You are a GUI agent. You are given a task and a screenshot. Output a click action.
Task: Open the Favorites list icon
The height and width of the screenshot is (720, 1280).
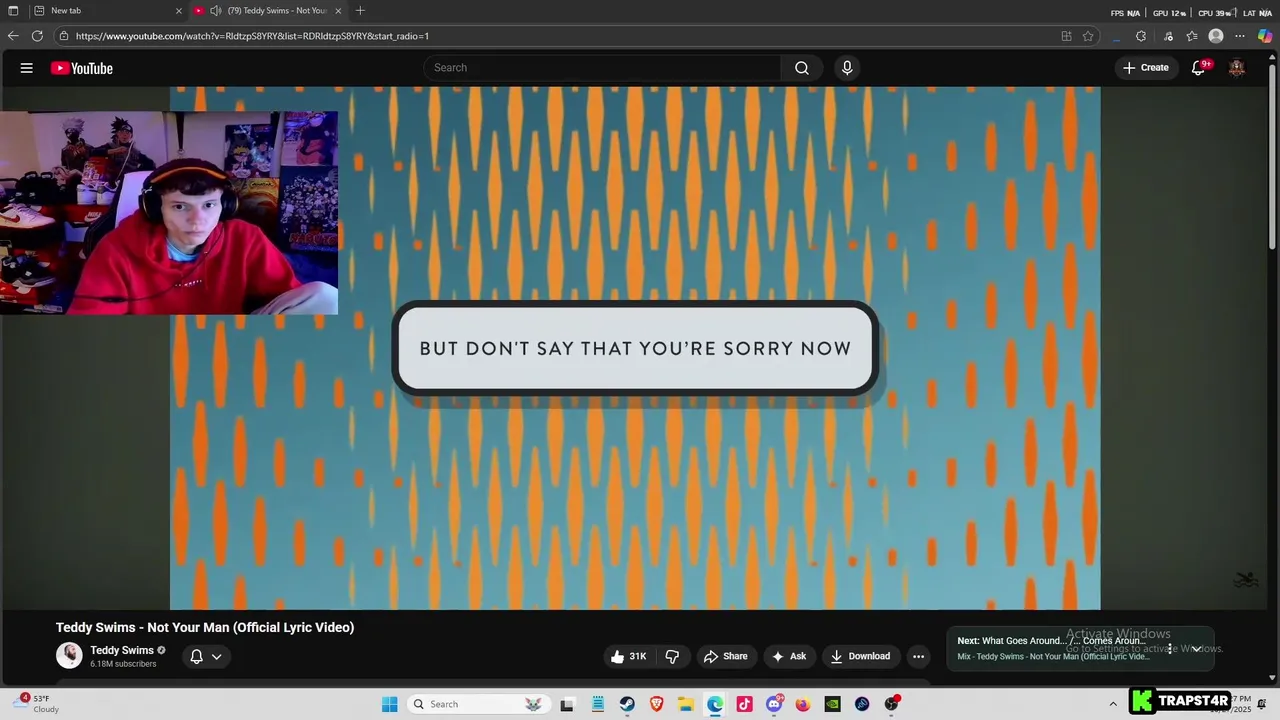[1192, 36]
